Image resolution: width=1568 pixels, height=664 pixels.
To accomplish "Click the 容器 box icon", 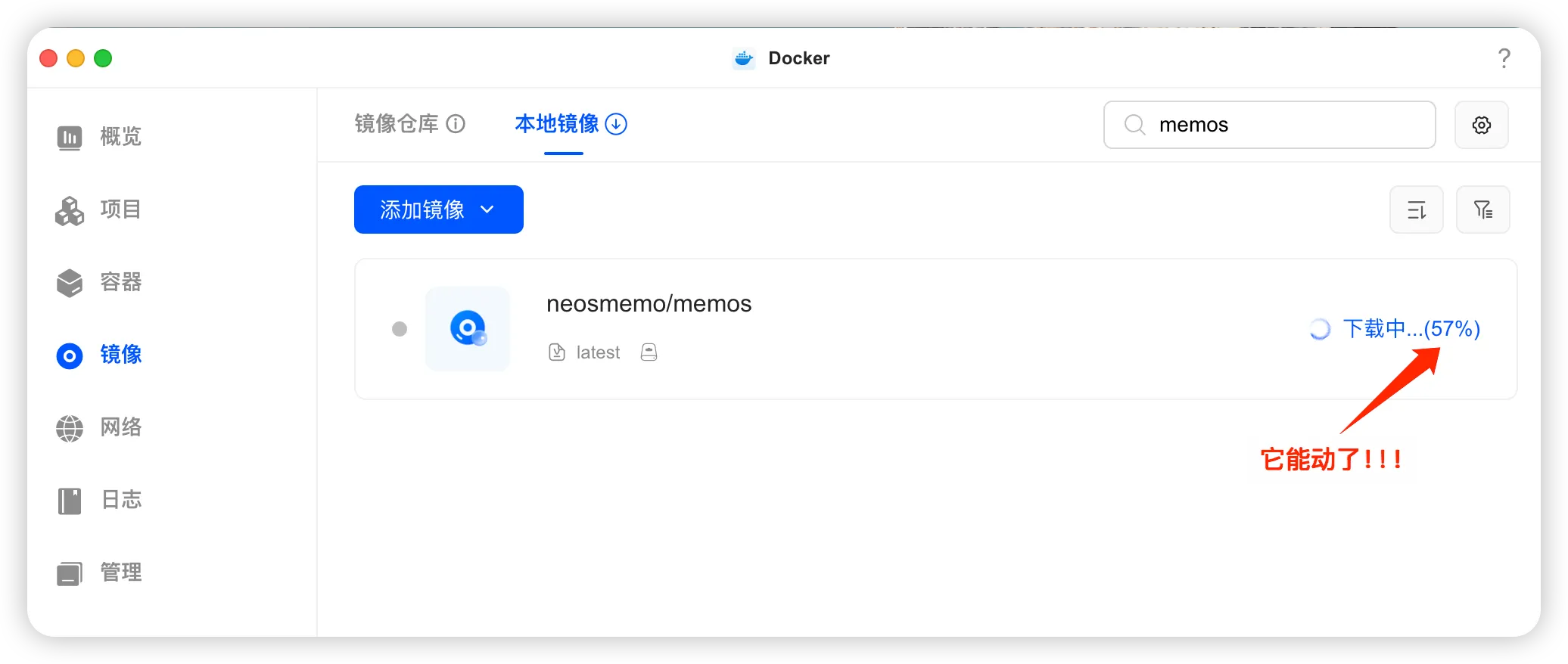I will click(x=70, y=283).
